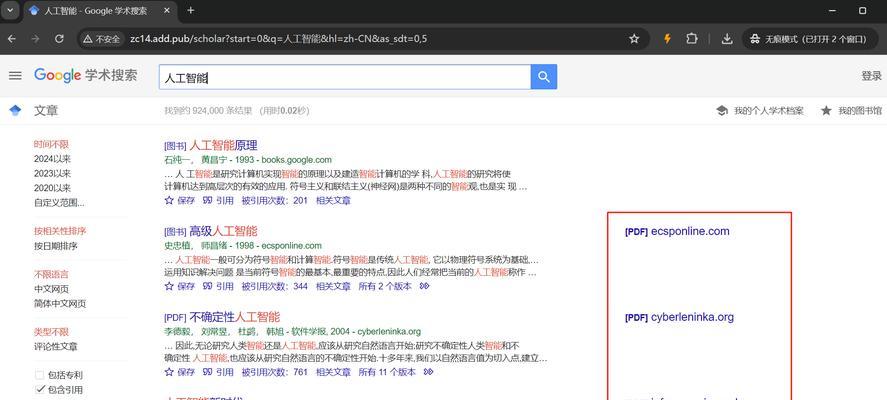Open the Scholar hamburger menu
This screenshot has height=400, width=887.
coord(15,76)
